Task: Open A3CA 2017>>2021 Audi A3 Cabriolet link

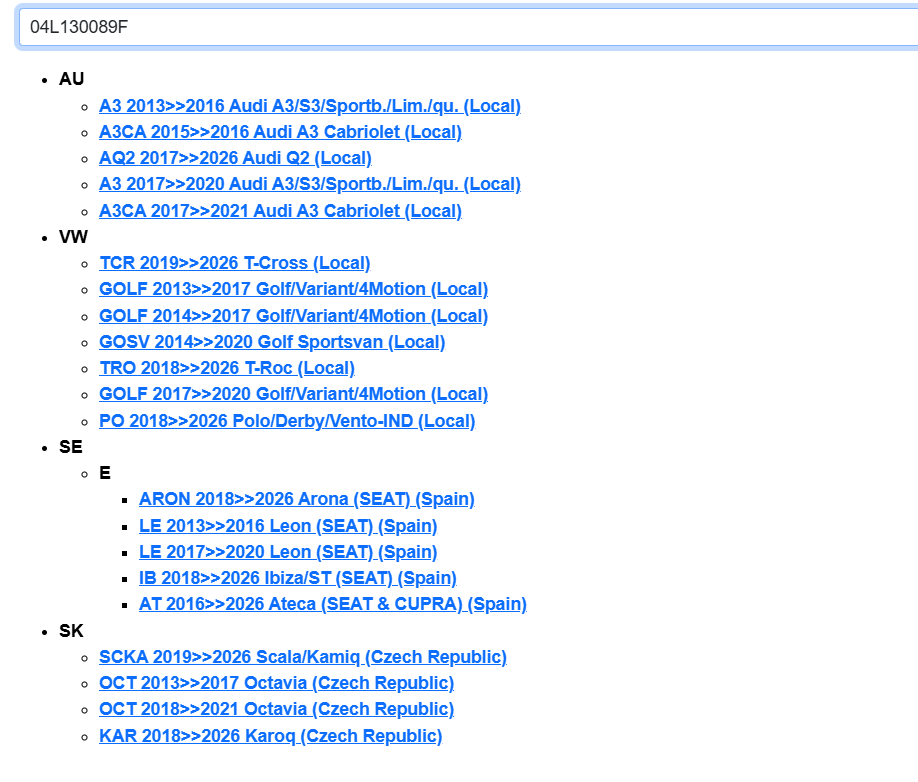Action: 280,211
